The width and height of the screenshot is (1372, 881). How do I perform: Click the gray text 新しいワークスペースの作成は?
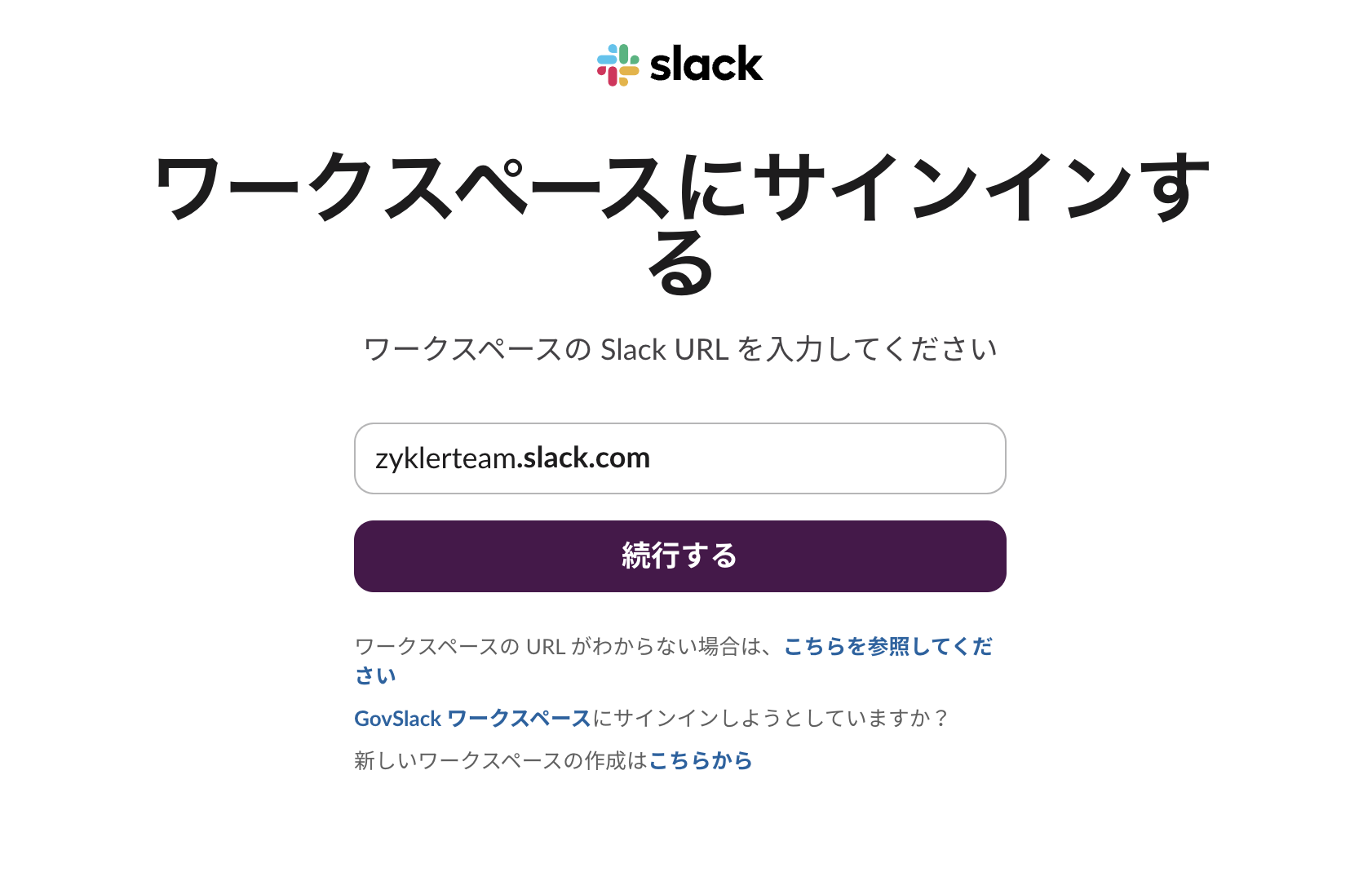click(x=501, y=761)
